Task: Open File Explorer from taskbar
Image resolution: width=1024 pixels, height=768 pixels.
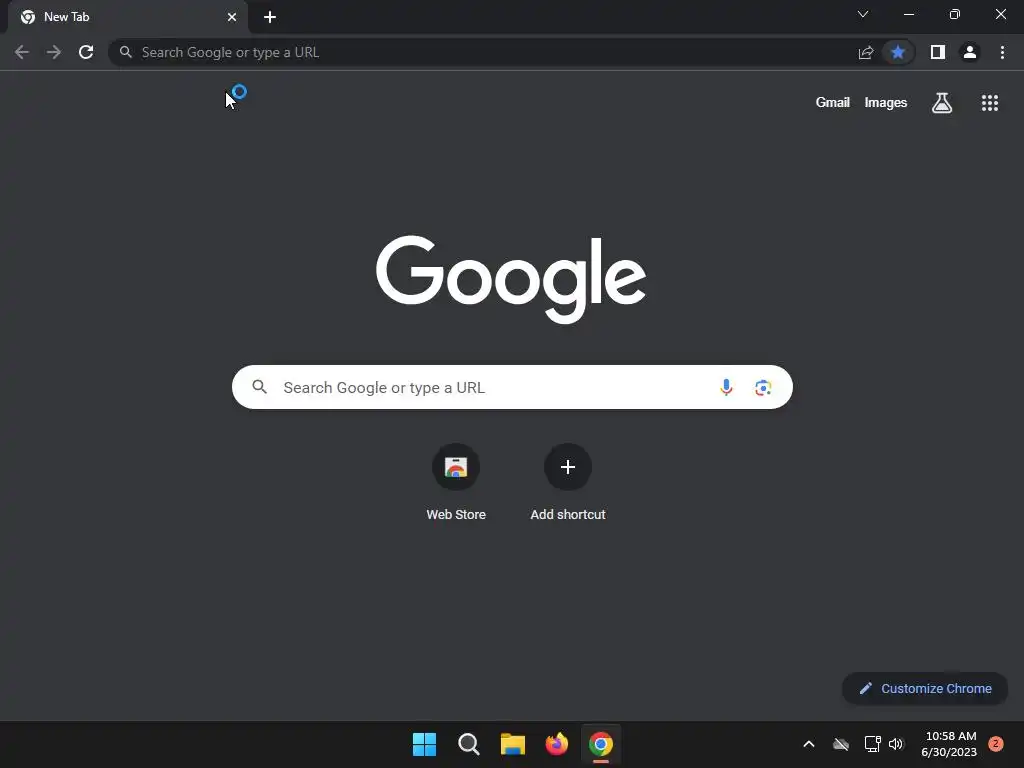Action: [513, 744]
